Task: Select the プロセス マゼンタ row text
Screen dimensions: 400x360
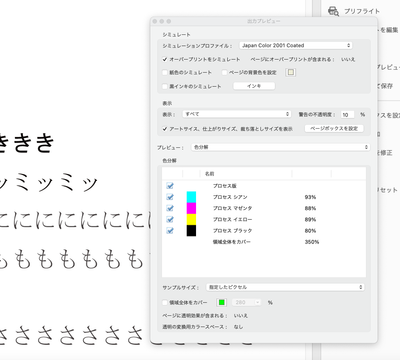Action: [x=233, y=208]
